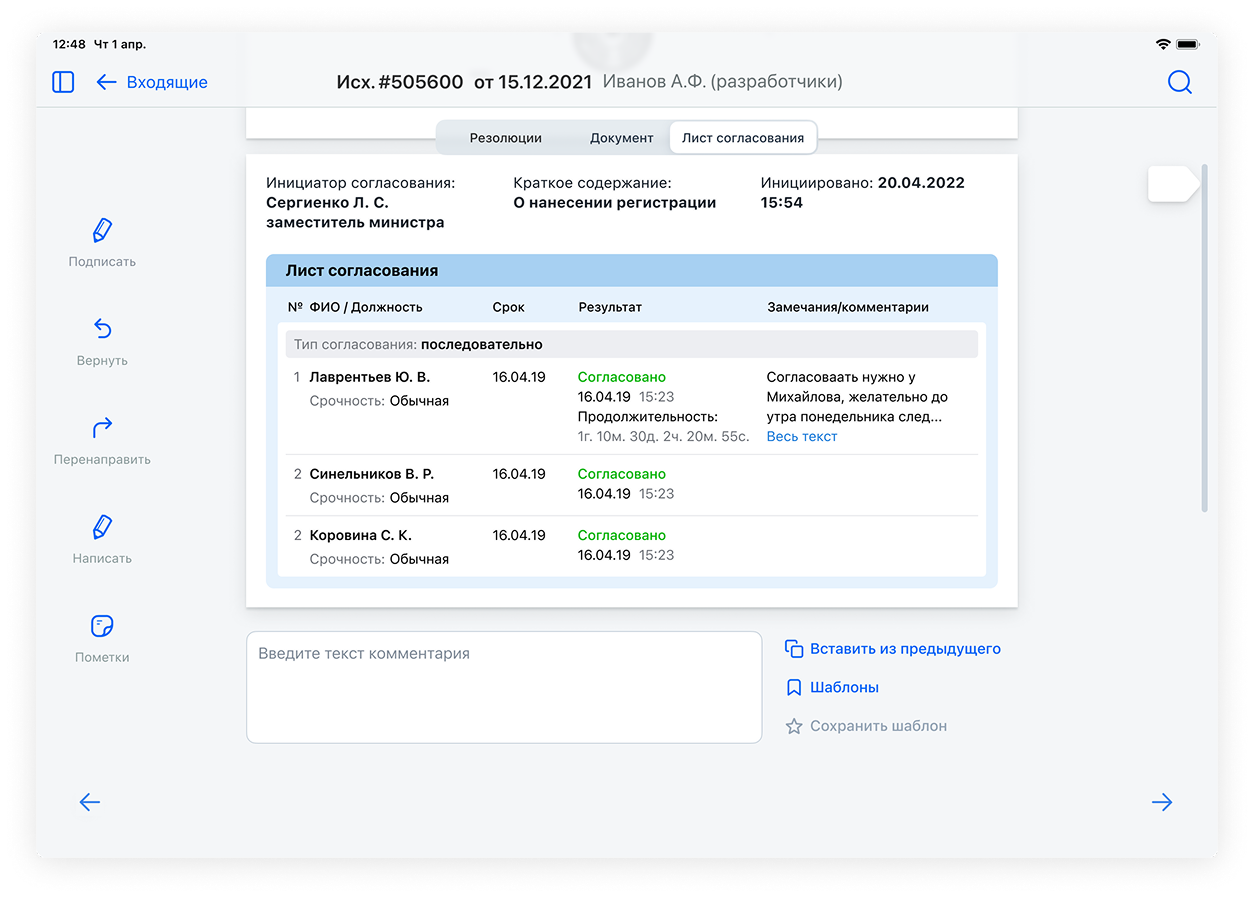Click the white tag handle on right edge
This screenshot has height=898, width=1254.
(1172, 184)
